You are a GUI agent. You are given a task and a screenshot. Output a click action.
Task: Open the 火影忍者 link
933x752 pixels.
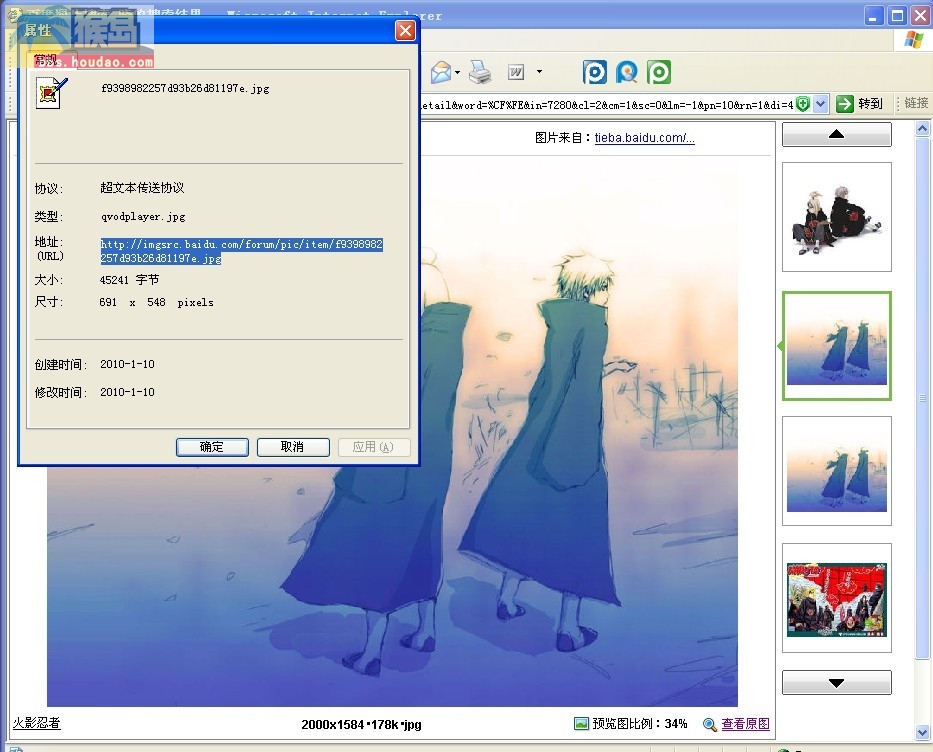[x=37, y=723]
